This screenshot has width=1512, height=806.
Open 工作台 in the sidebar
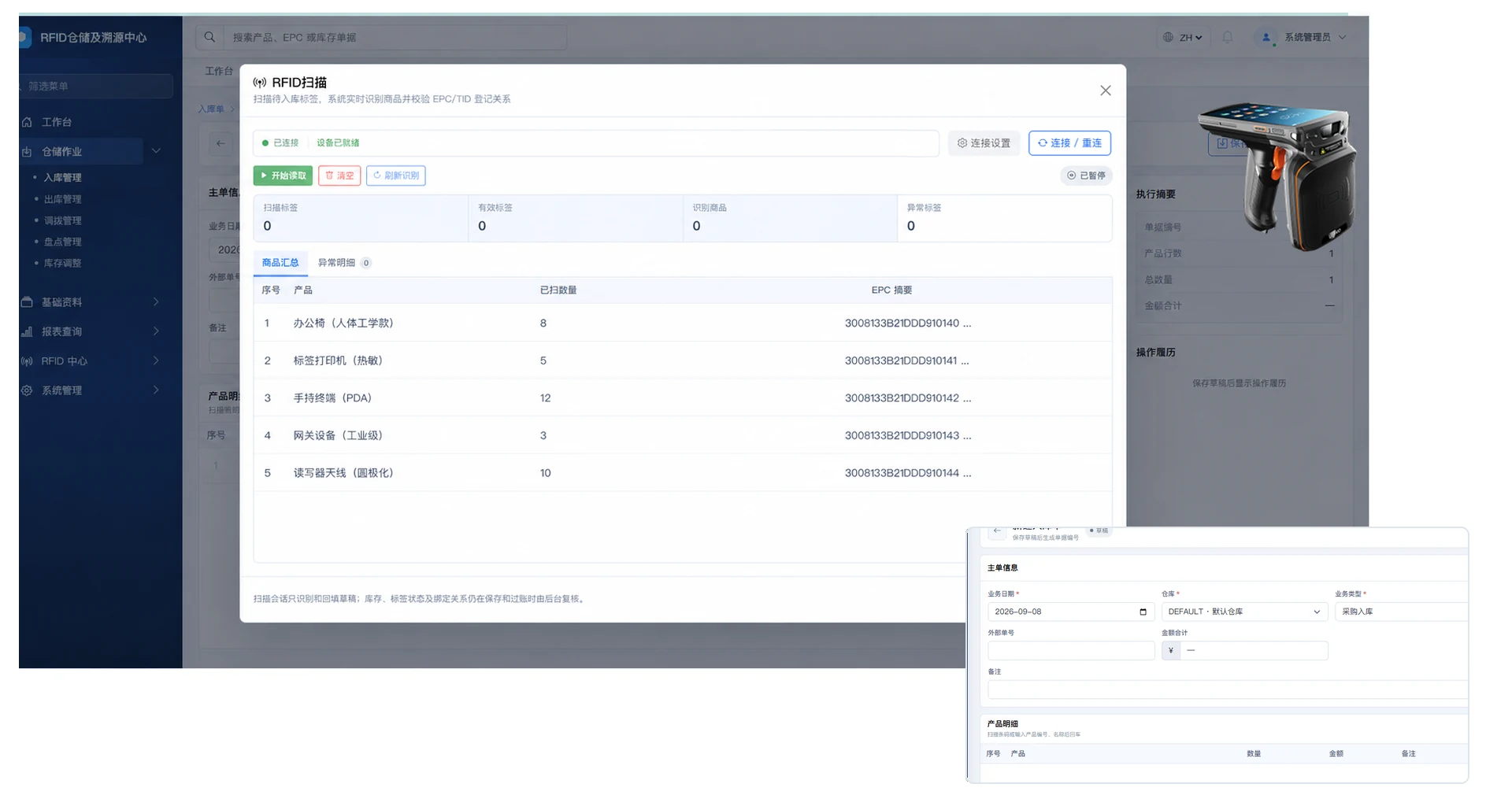click(x=57, y=122)
